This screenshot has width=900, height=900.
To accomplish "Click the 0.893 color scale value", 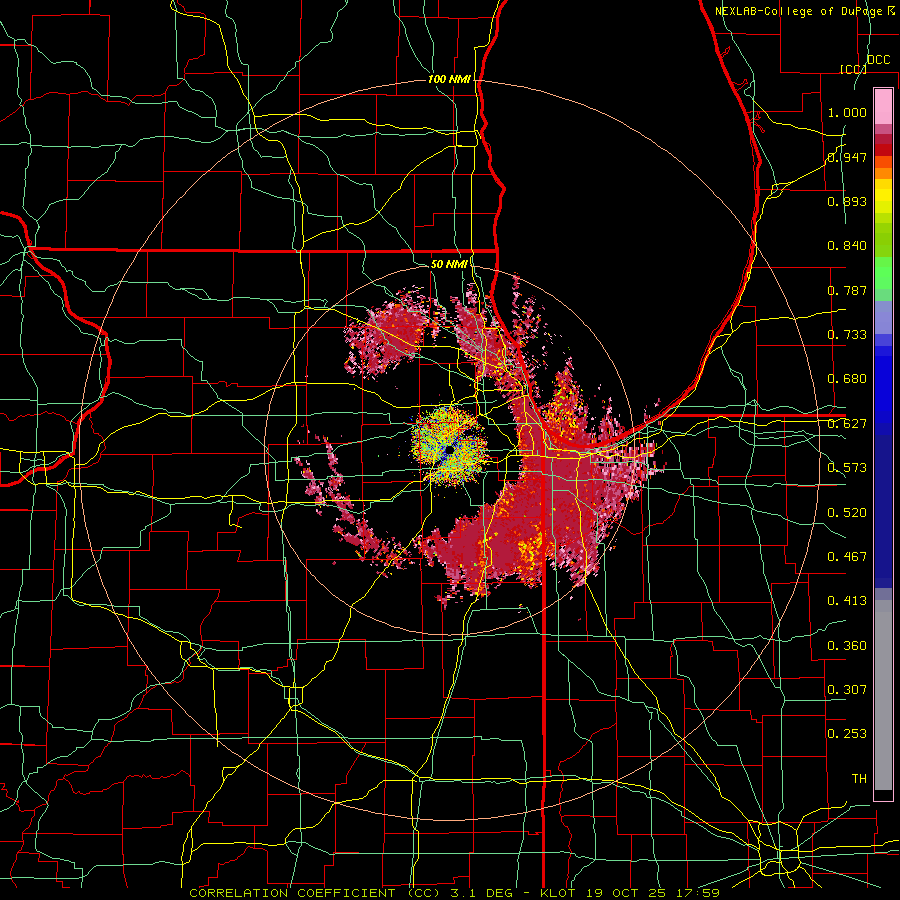I will click(847, 201).
